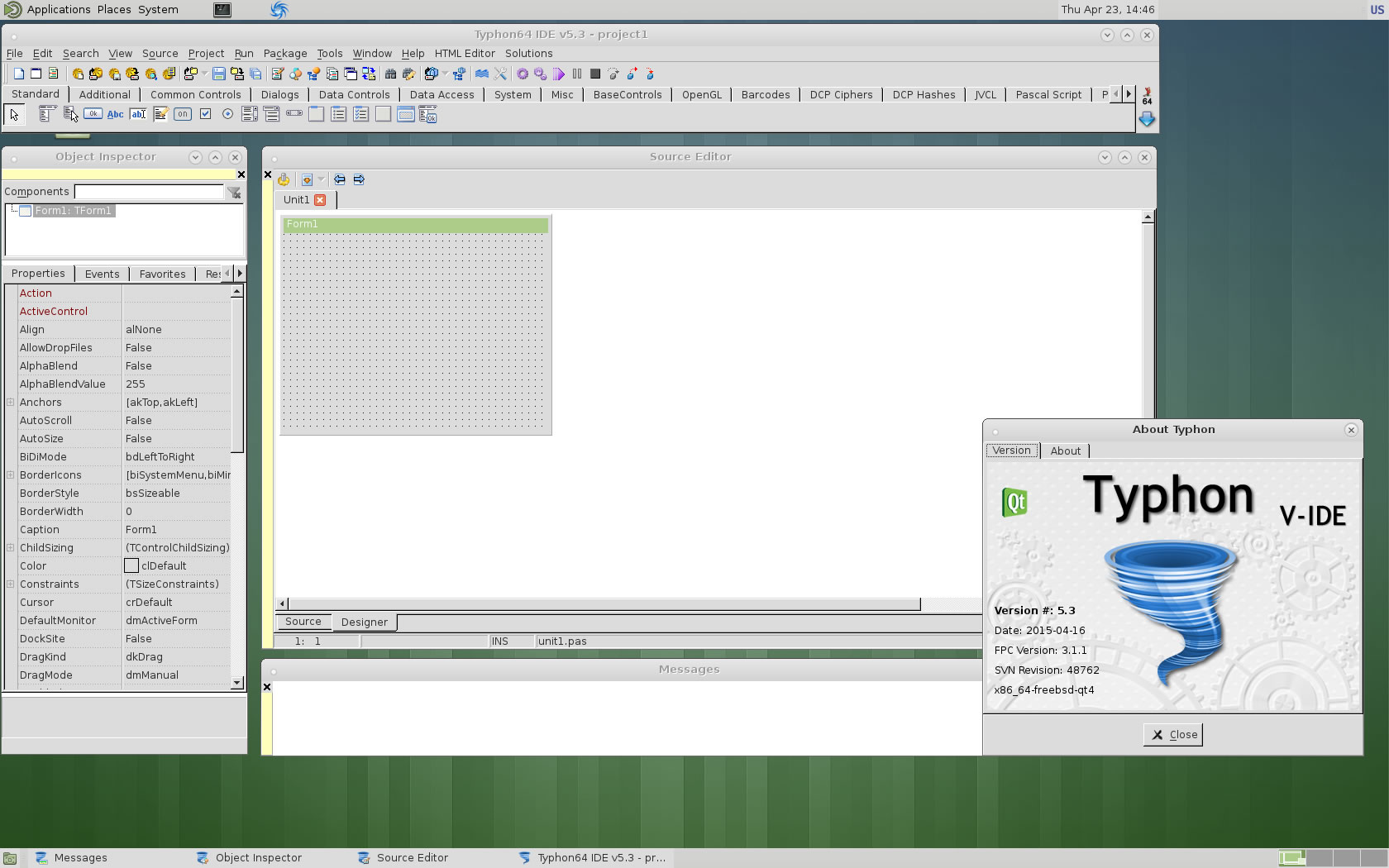Open dropdown arrow in Source Editor toolbar
This screenshot has height=868, width=1389.
321,179
